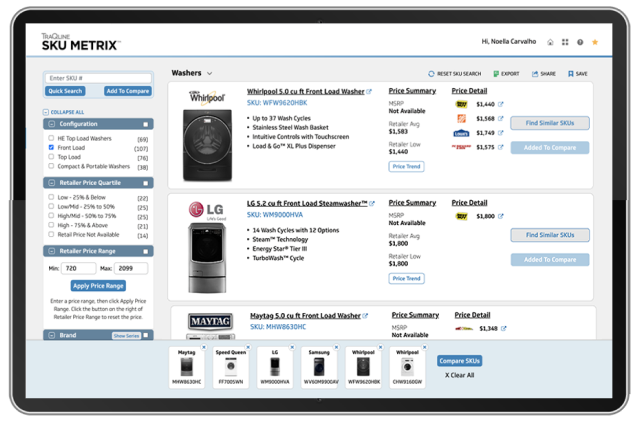Open the help question mark icon

pyautogui.click(x=580, y=42)
